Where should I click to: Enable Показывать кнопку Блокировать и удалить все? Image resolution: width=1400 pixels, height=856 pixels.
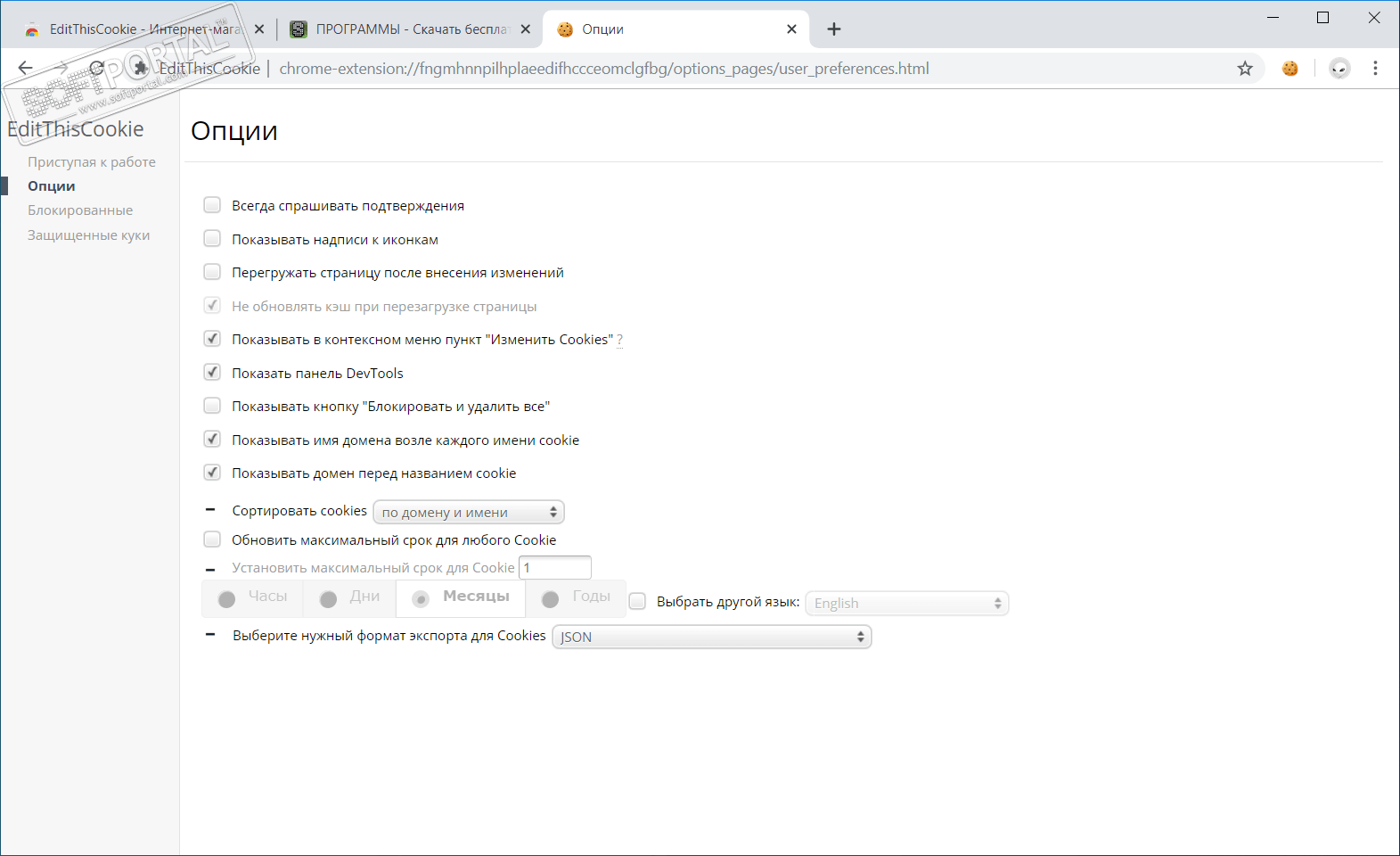212,406
